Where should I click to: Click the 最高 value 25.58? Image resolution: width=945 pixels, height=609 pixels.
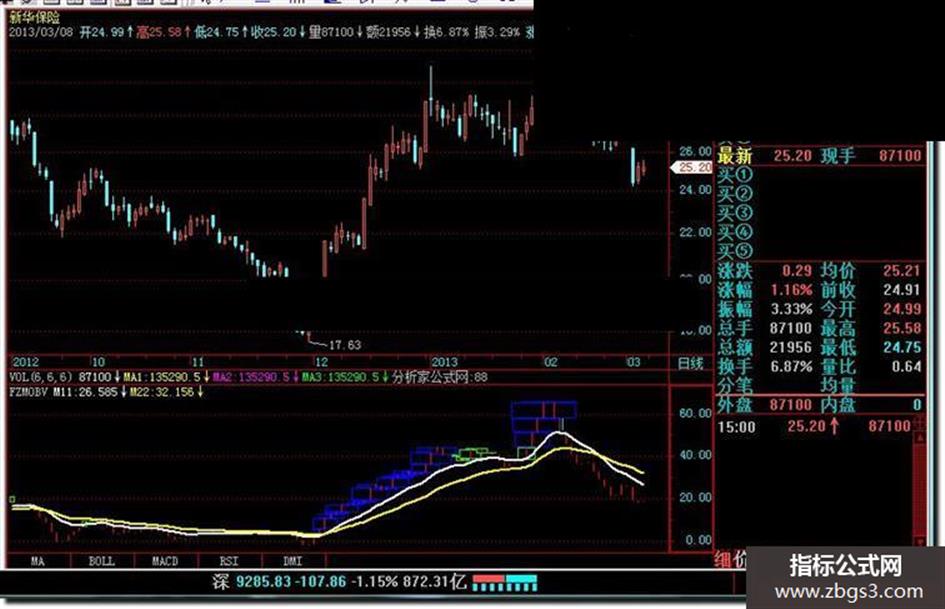pos(902,329)
